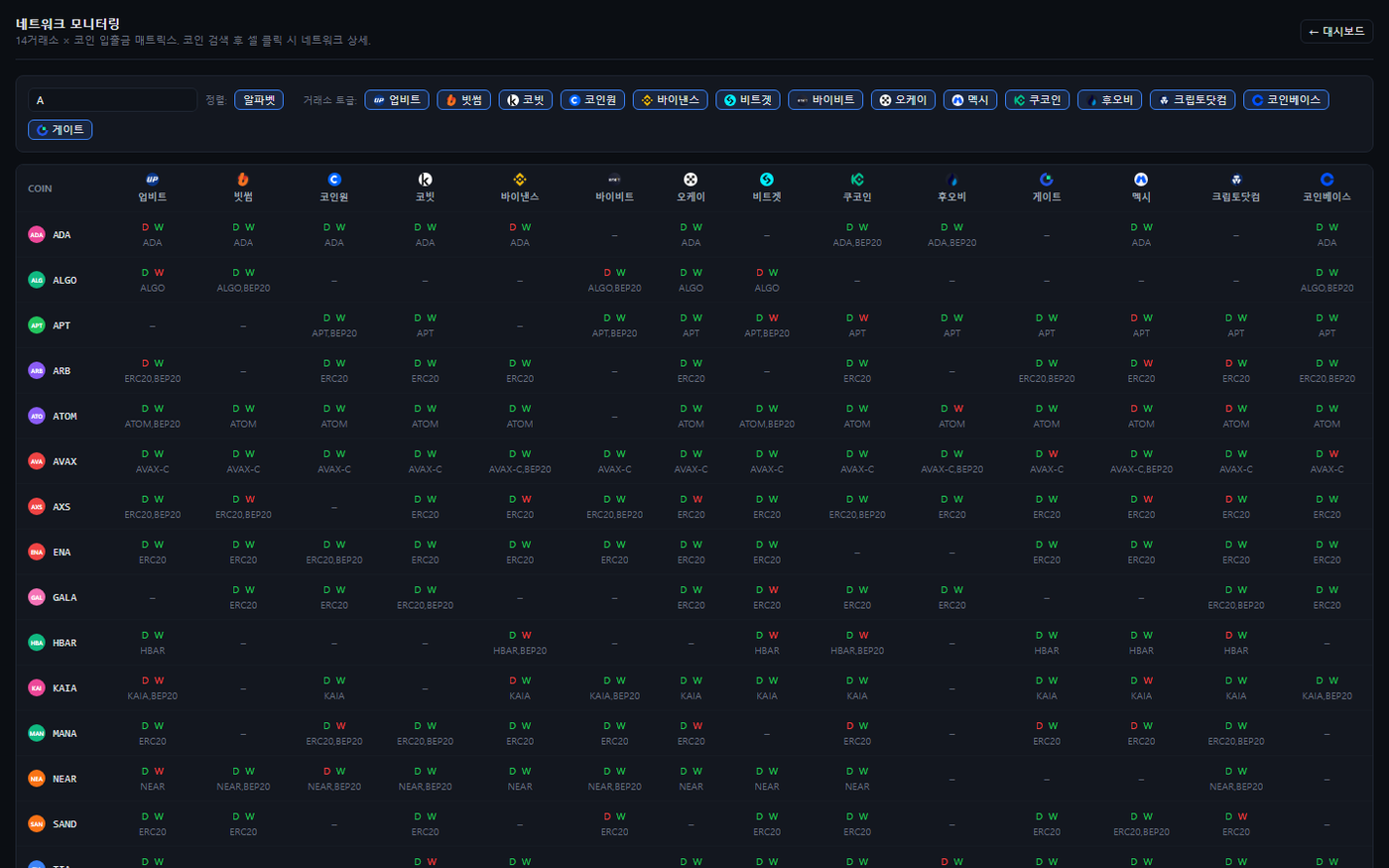Toggle the 바이낸스 exchange filter chip
Viewport: 1389px width, 868px height.
coord(671,100)
